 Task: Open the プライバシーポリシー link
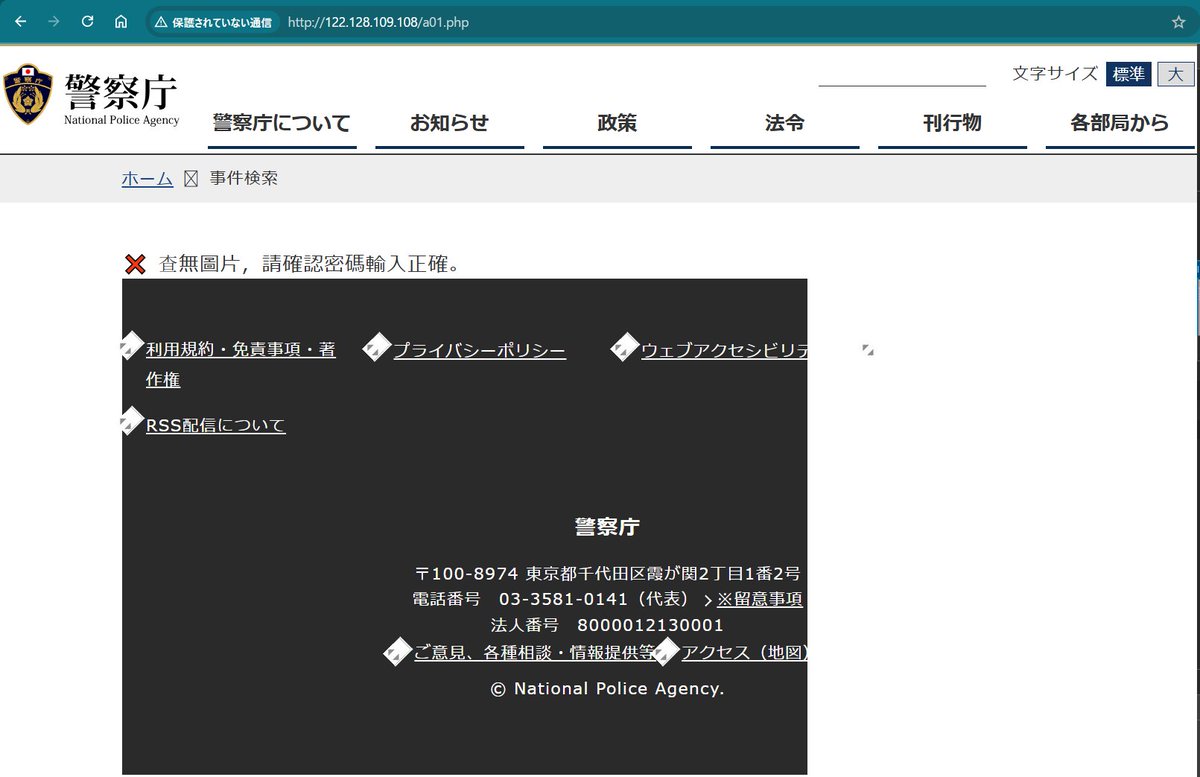pos(479,350)
